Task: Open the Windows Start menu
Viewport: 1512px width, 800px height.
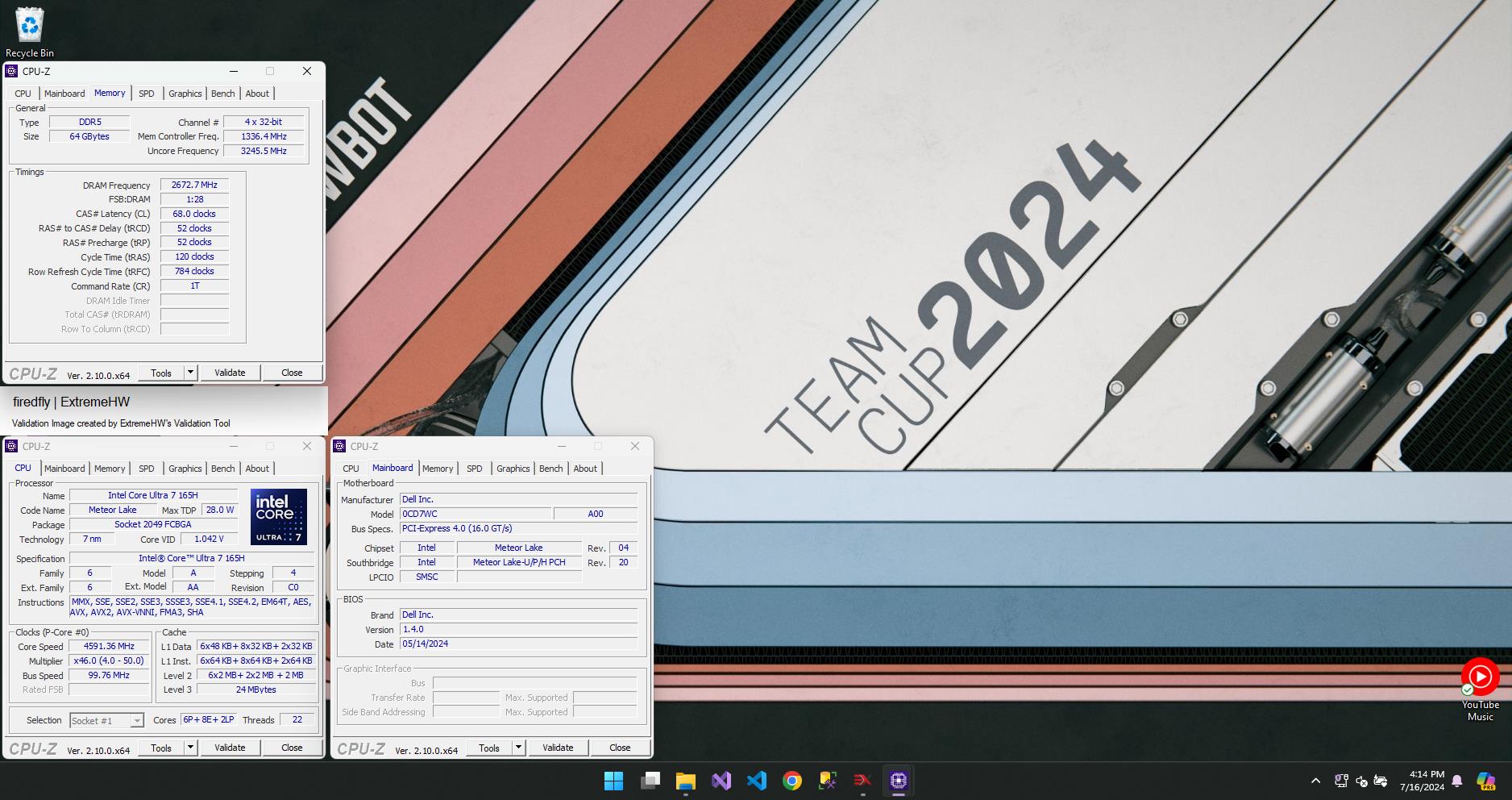Action: click(613, 781)
